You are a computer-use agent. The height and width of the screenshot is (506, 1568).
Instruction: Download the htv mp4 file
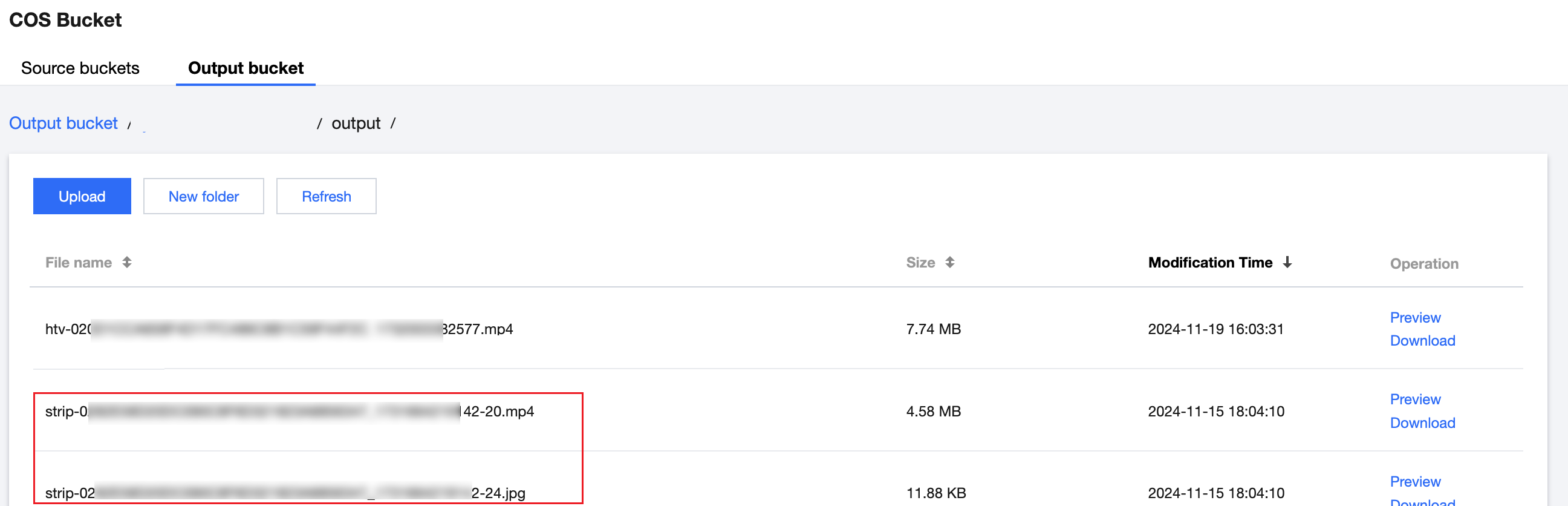pos(1422,340)
